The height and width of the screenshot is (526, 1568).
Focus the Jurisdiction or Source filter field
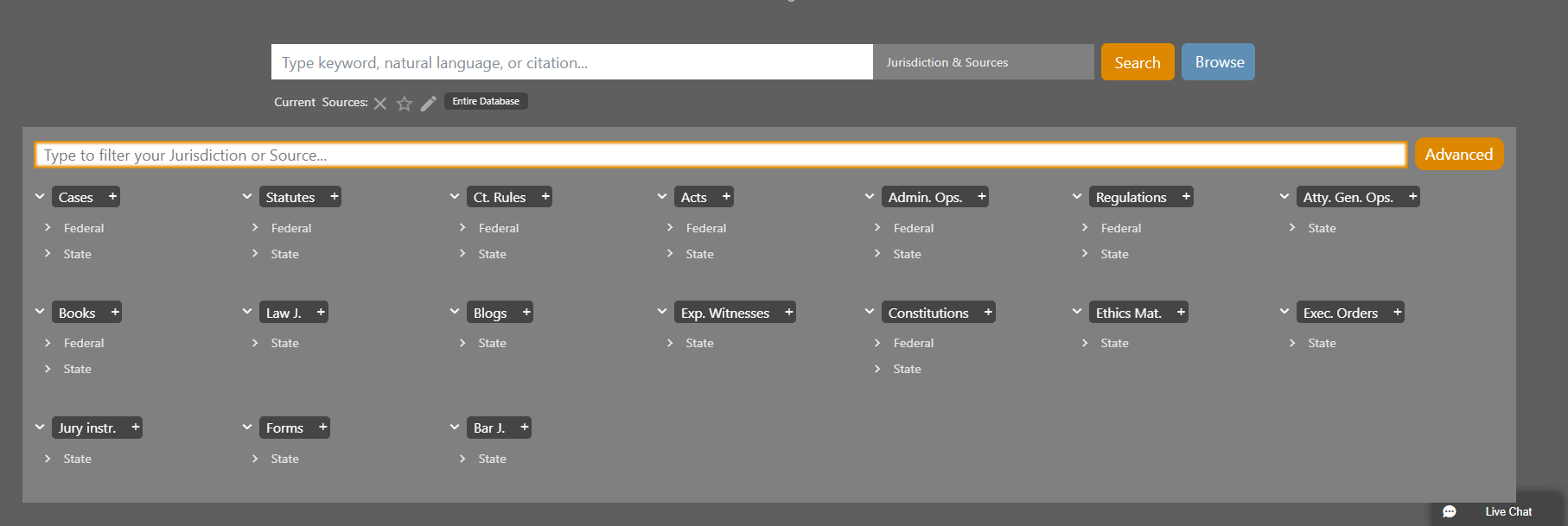(x=720, y=155)
